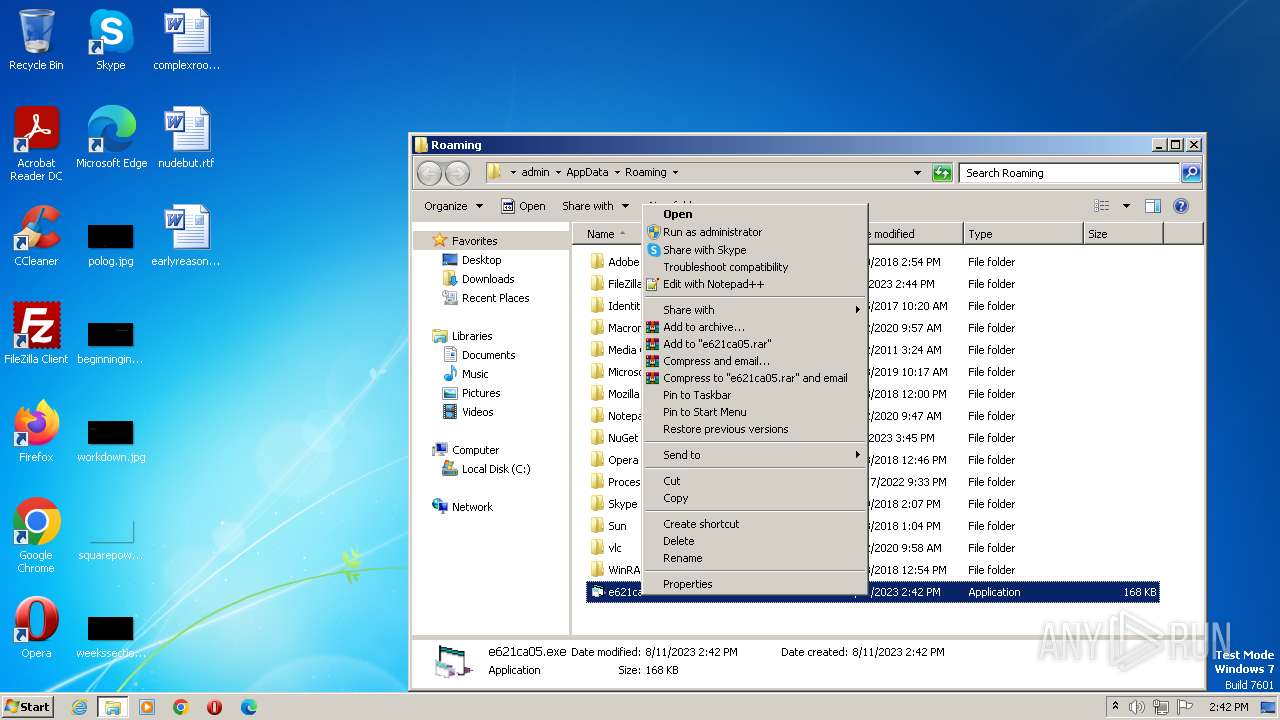The height and width of the screenshot is (720, 1280).
Task: Open FileZilla Client desktop shortcut
Action: coord(36,334)
